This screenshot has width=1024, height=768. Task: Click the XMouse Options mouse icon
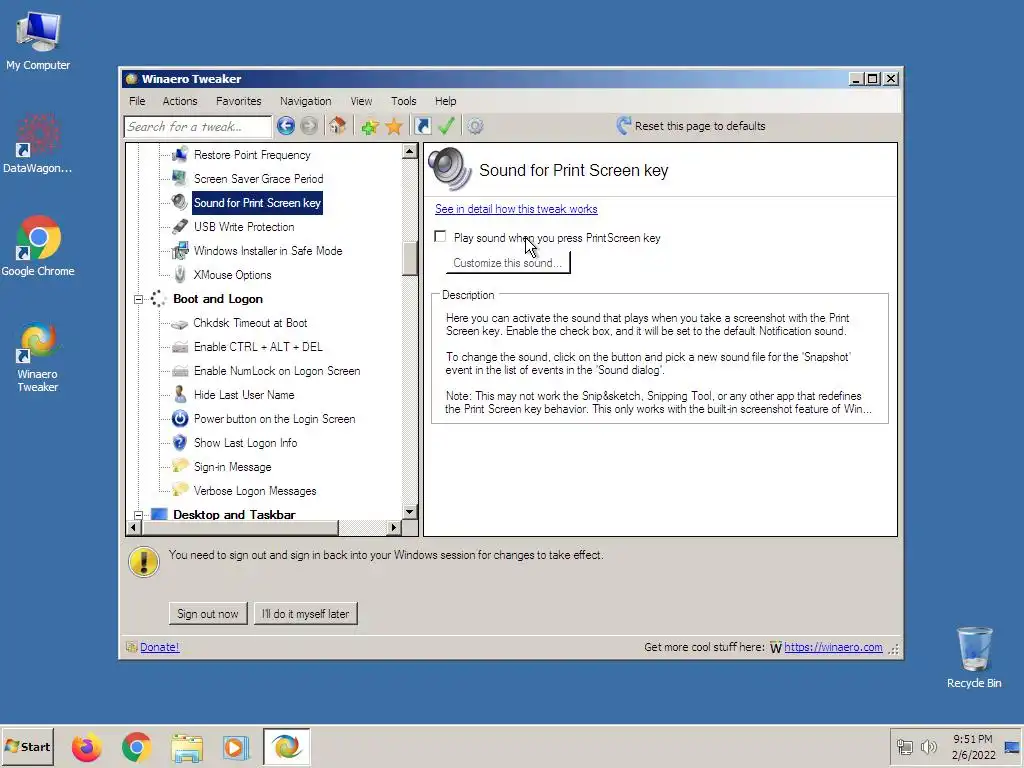tap(180, 274)
